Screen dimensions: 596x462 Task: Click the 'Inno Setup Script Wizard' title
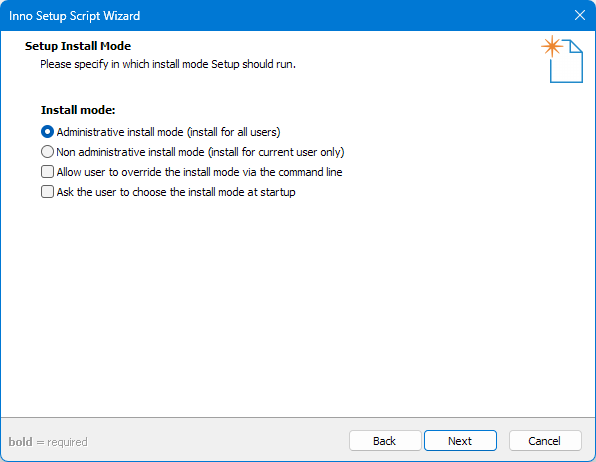coord(74,16)
